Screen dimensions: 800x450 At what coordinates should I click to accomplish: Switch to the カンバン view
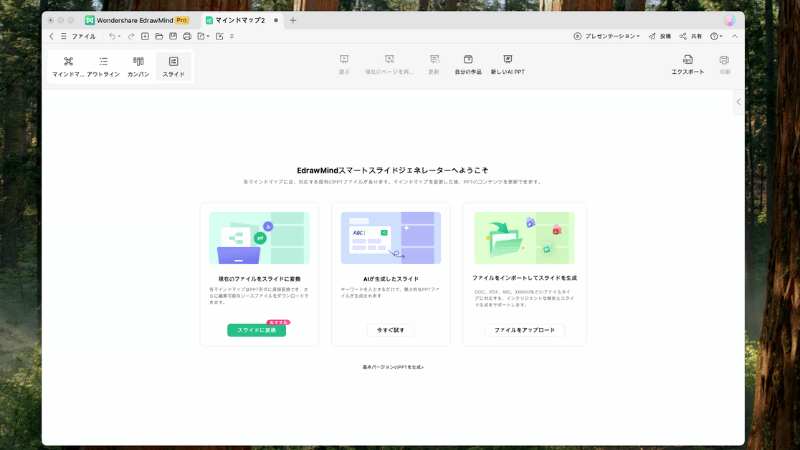point(138,66)
